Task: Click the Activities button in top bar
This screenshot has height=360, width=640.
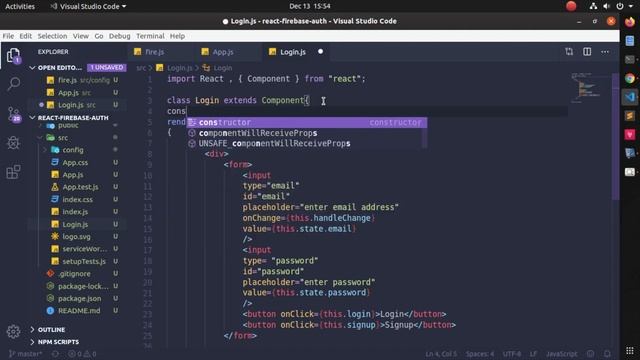Action: pos(20,6)
